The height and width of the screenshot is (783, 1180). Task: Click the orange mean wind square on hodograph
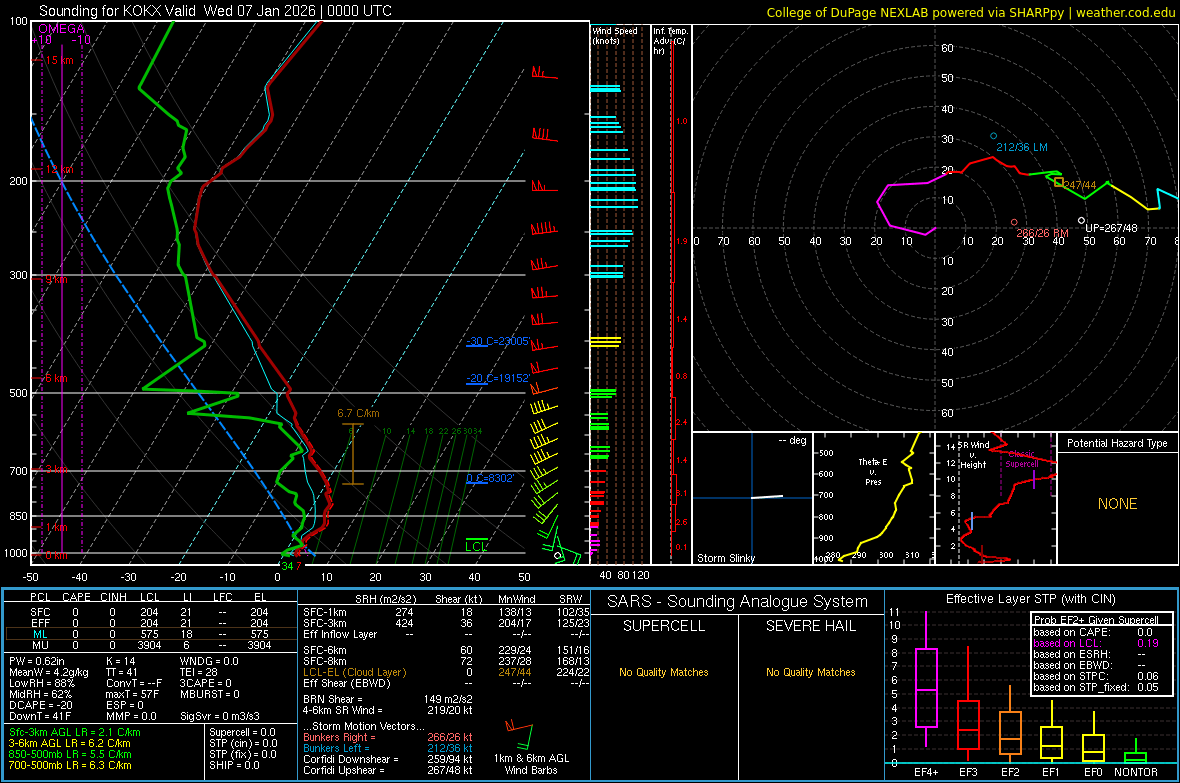[x=1059, y=182]
